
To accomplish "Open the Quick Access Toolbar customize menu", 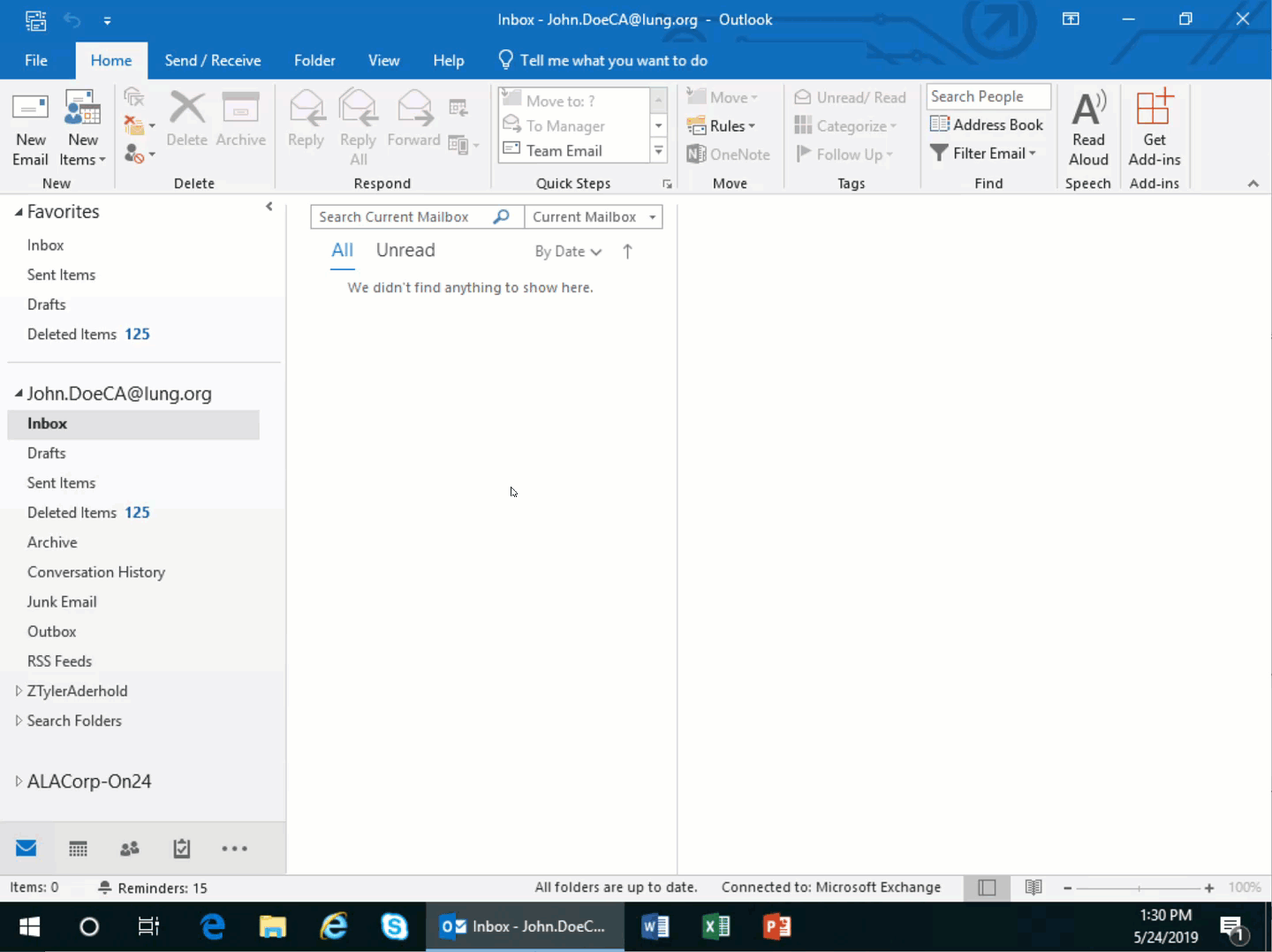I will pyautogui.click(x=107, y=19).
